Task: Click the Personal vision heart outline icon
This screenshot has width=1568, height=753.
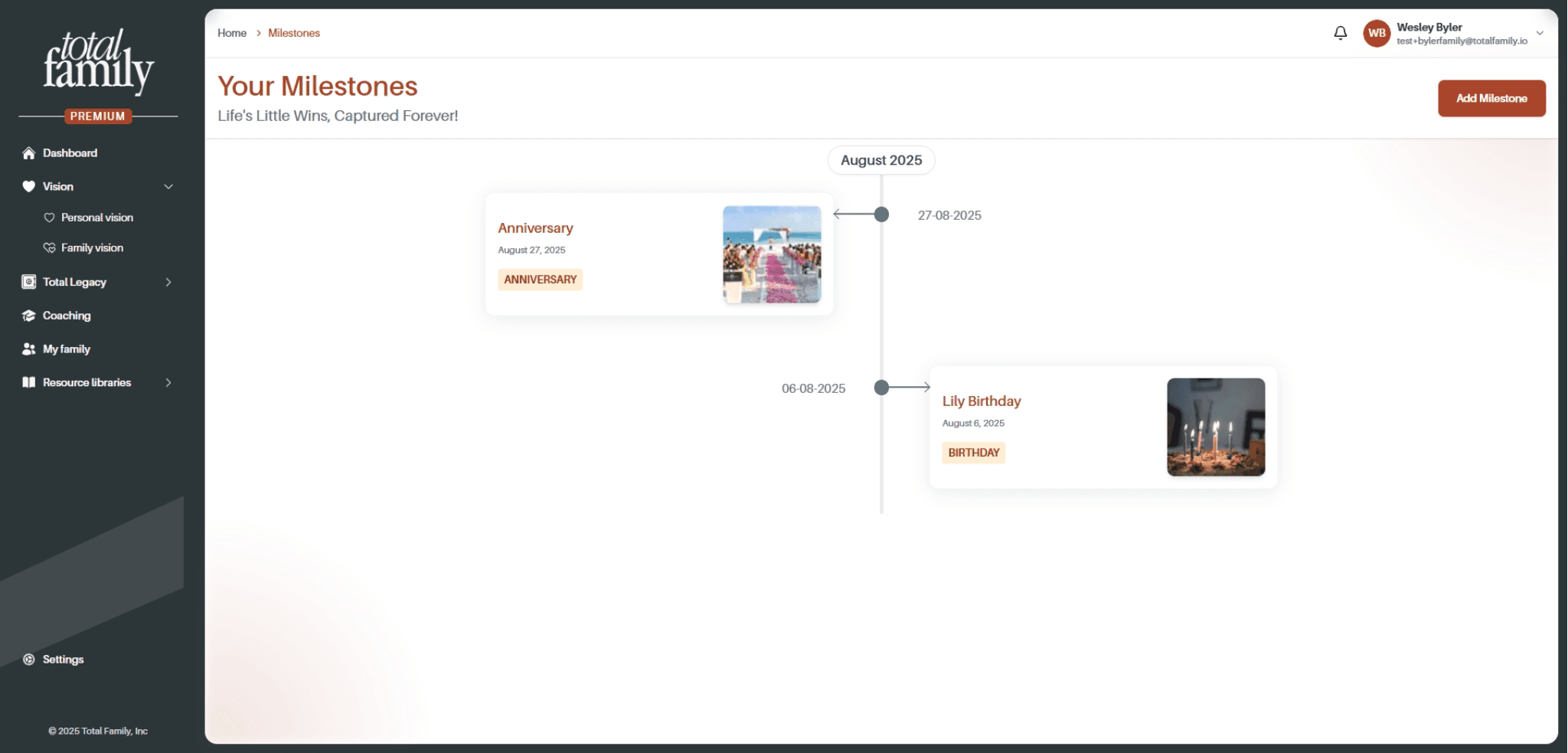Action: coord(50,218)
